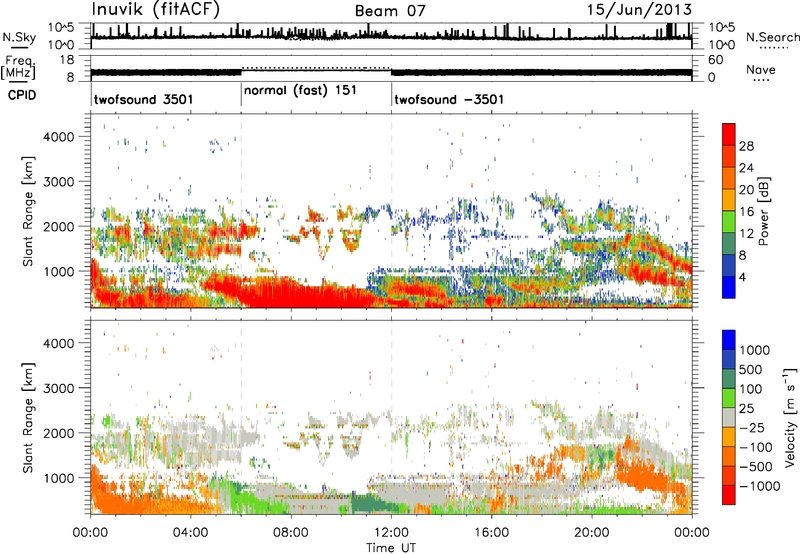Screen dimensions: 800x554
Task: Click the 'Velocity [m s-1]' color bar label
Action: (x=790, y=417)
